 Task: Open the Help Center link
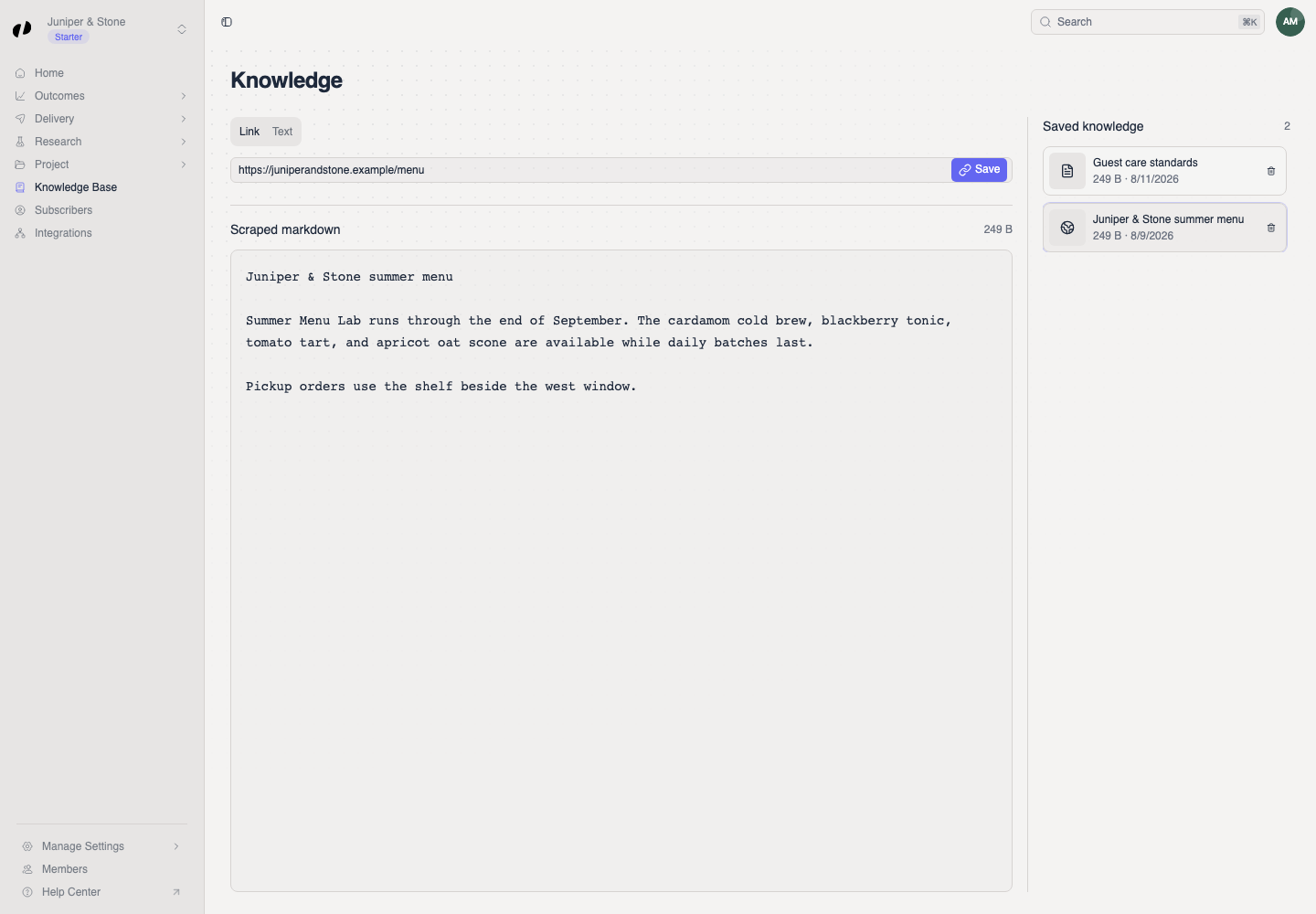[102, 892]
